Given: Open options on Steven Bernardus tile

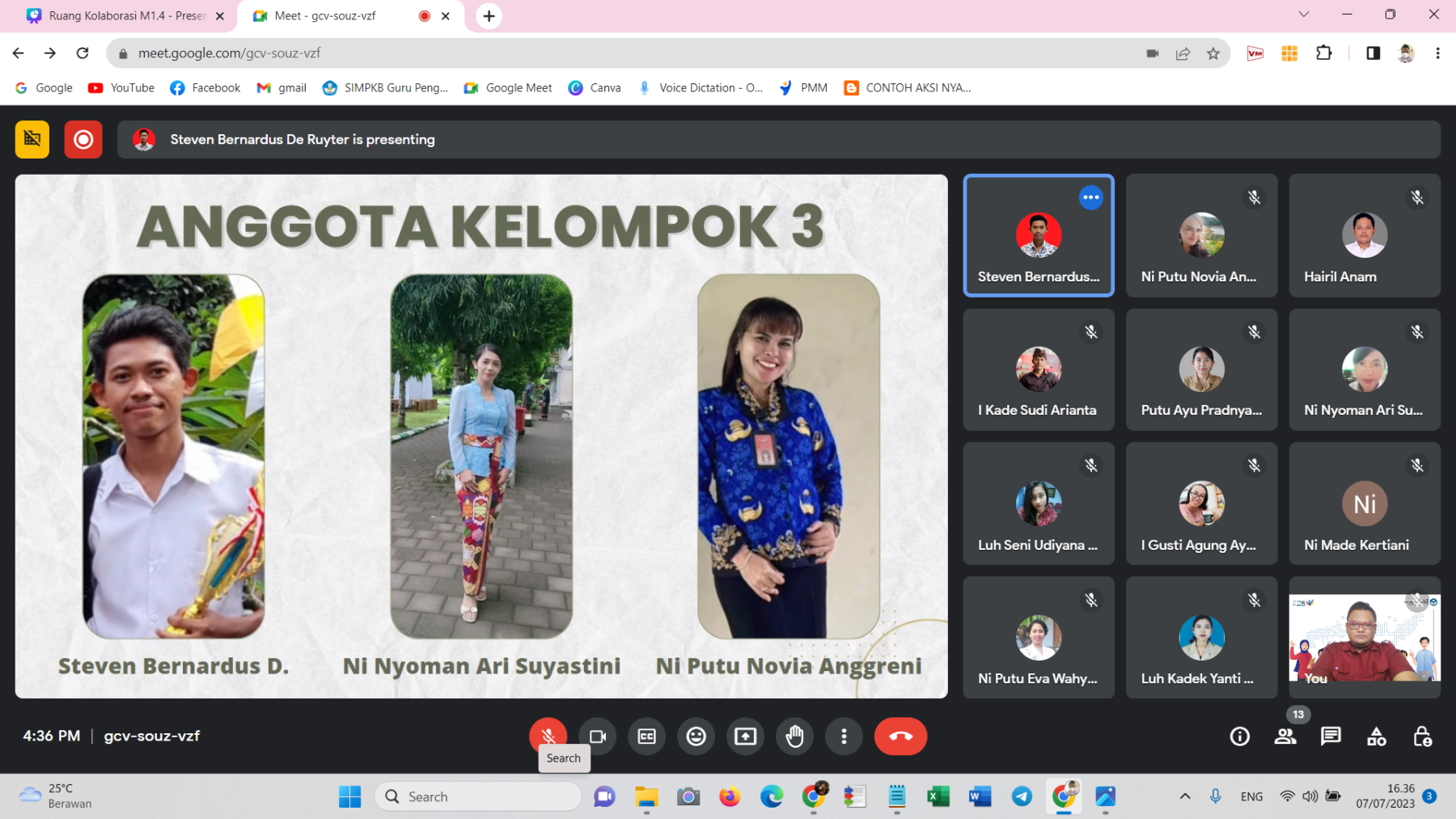Looking at the screenshot, I should [x=1090, y=197].
